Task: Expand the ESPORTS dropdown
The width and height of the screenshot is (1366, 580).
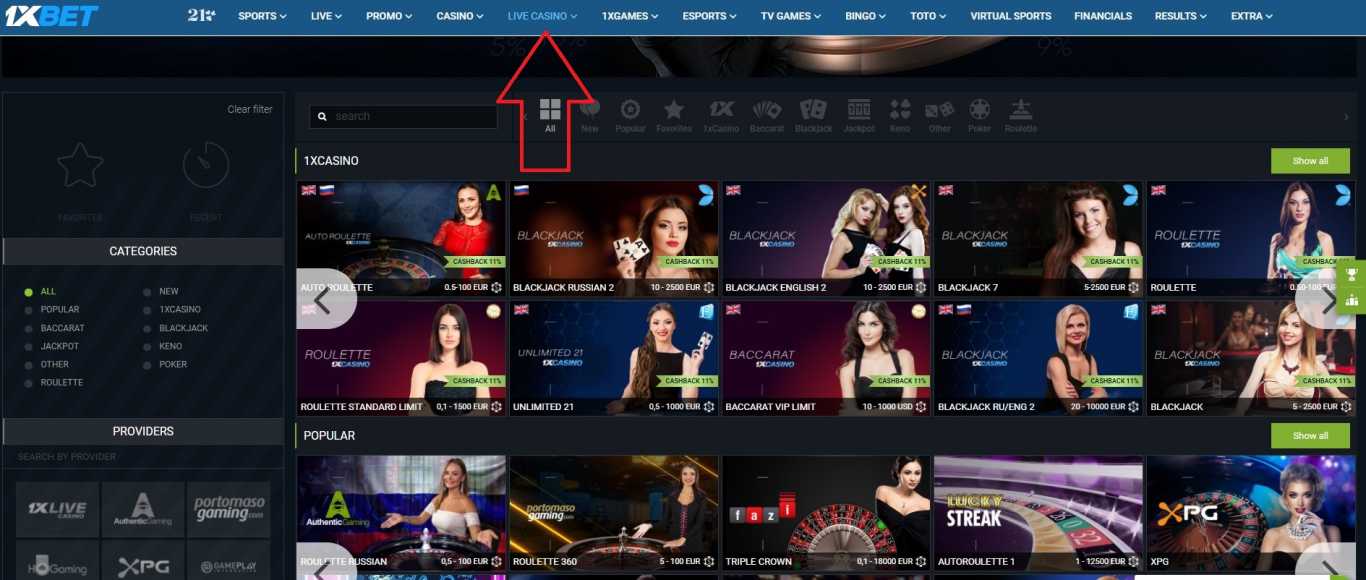Action: pos(710,16)
